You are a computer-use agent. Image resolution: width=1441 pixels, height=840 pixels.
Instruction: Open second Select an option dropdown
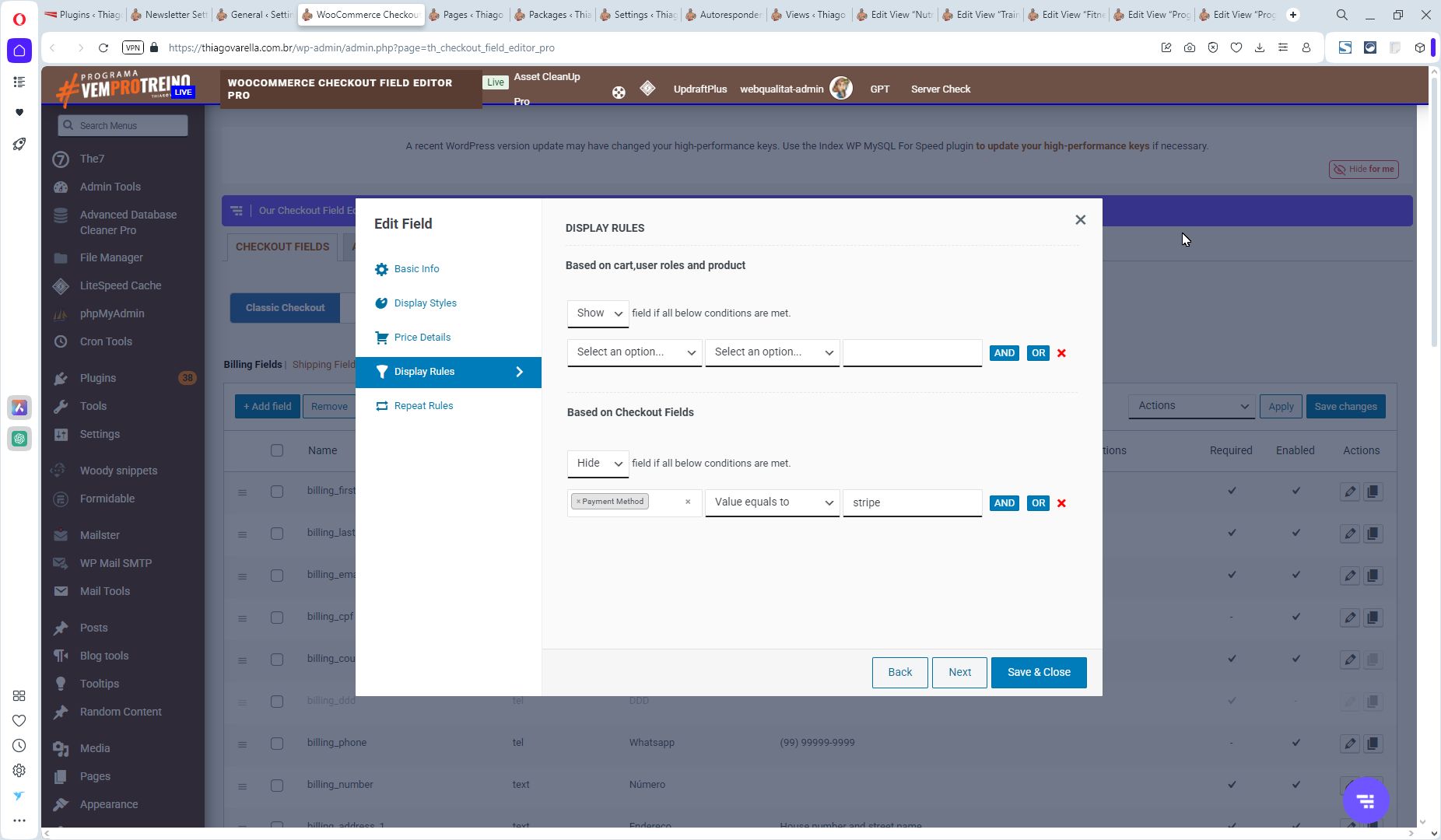(x=772, y=352)
